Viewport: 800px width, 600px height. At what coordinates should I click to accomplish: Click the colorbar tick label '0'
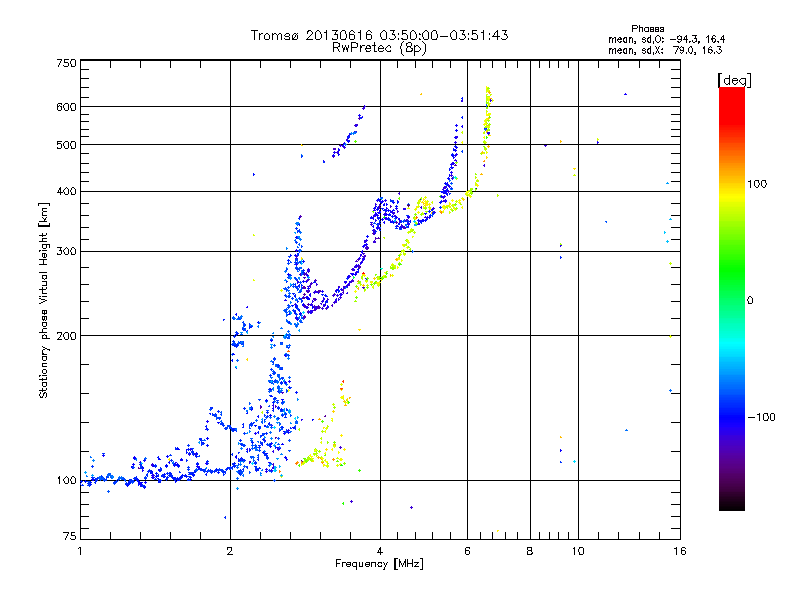749,301
